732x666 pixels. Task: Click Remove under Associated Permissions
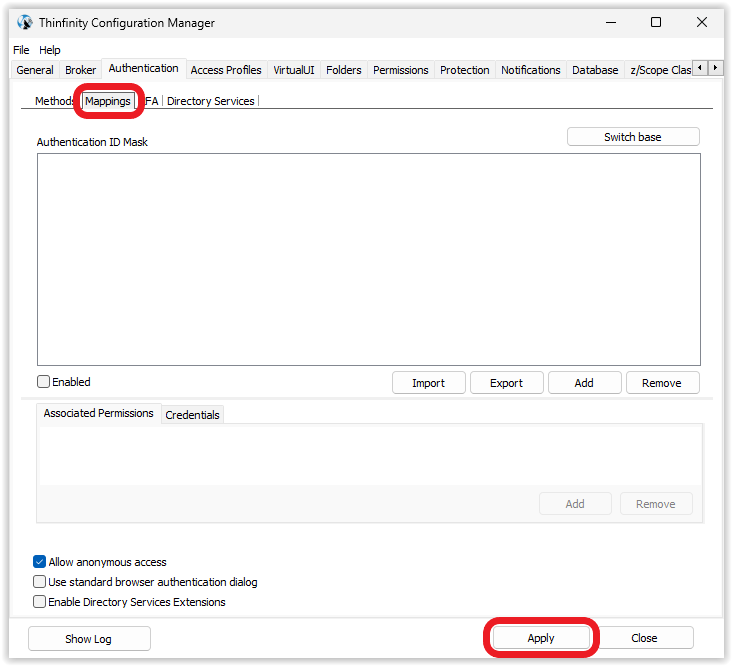click(656, 504)
